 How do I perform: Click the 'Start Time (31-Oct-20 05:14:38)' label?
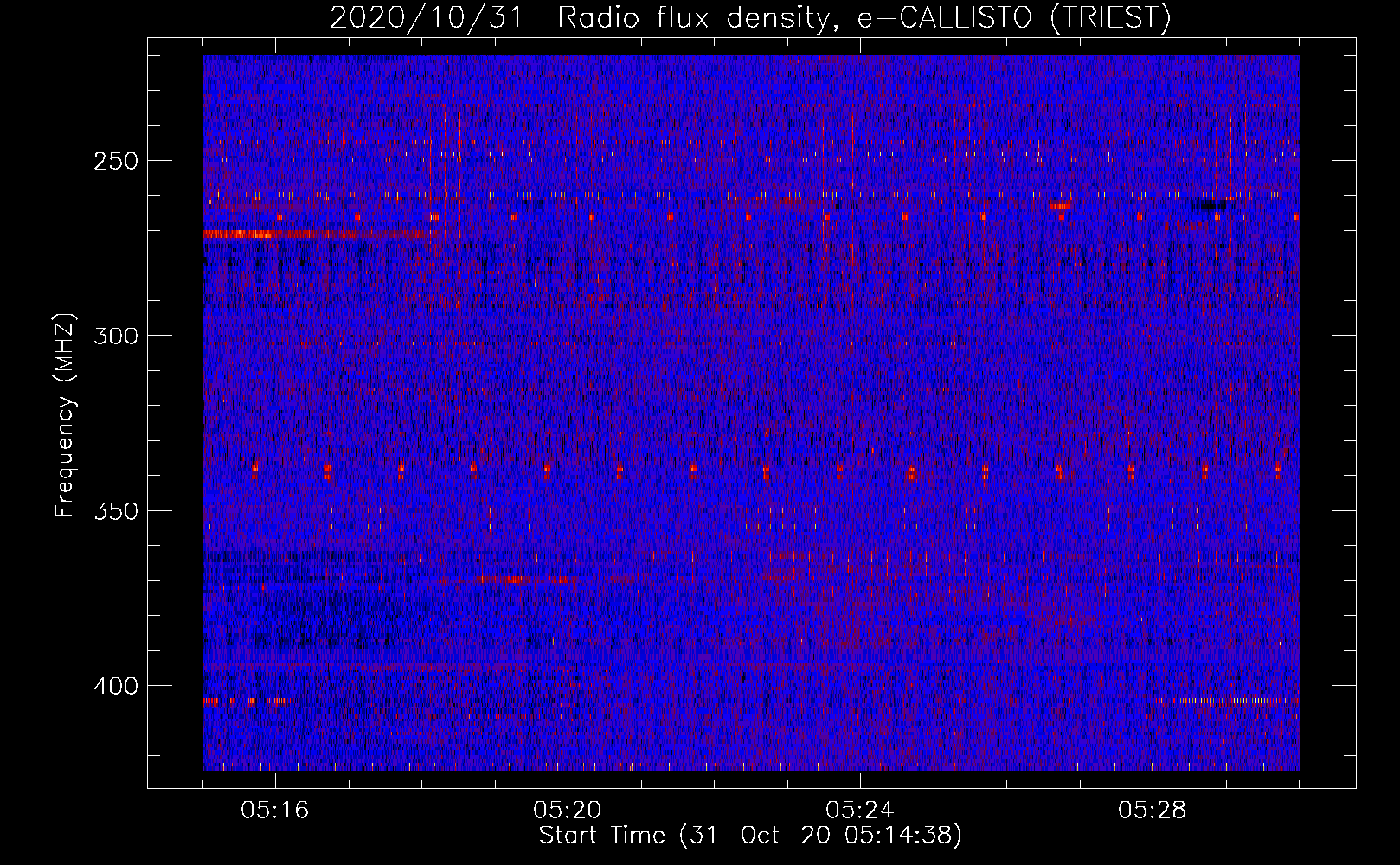click(x=750, y=836)
